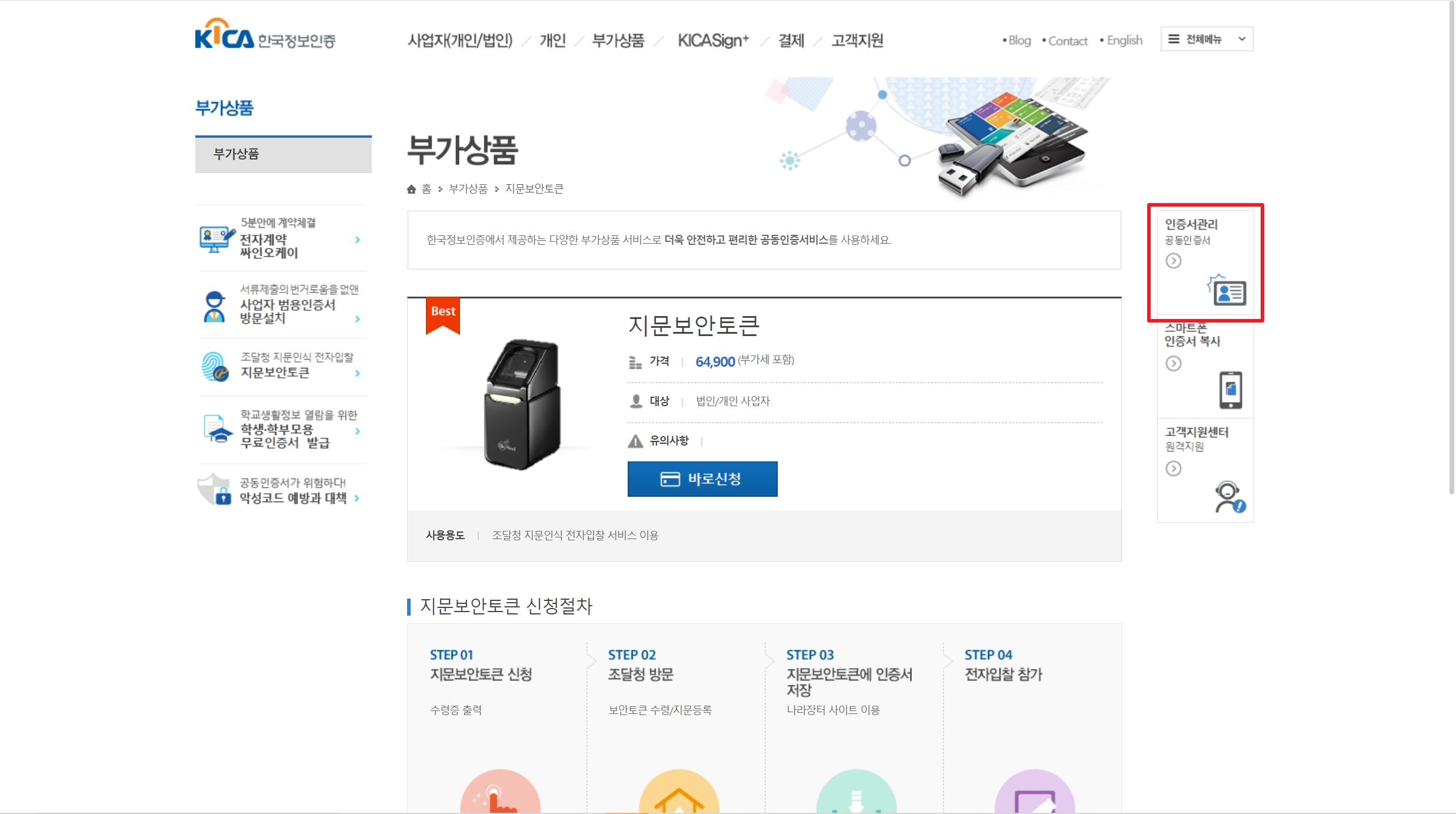Open 스마트폰 인증서 복사 quick menu
This screenshot has width=1456, height=814.
[x=1205, y=367]
